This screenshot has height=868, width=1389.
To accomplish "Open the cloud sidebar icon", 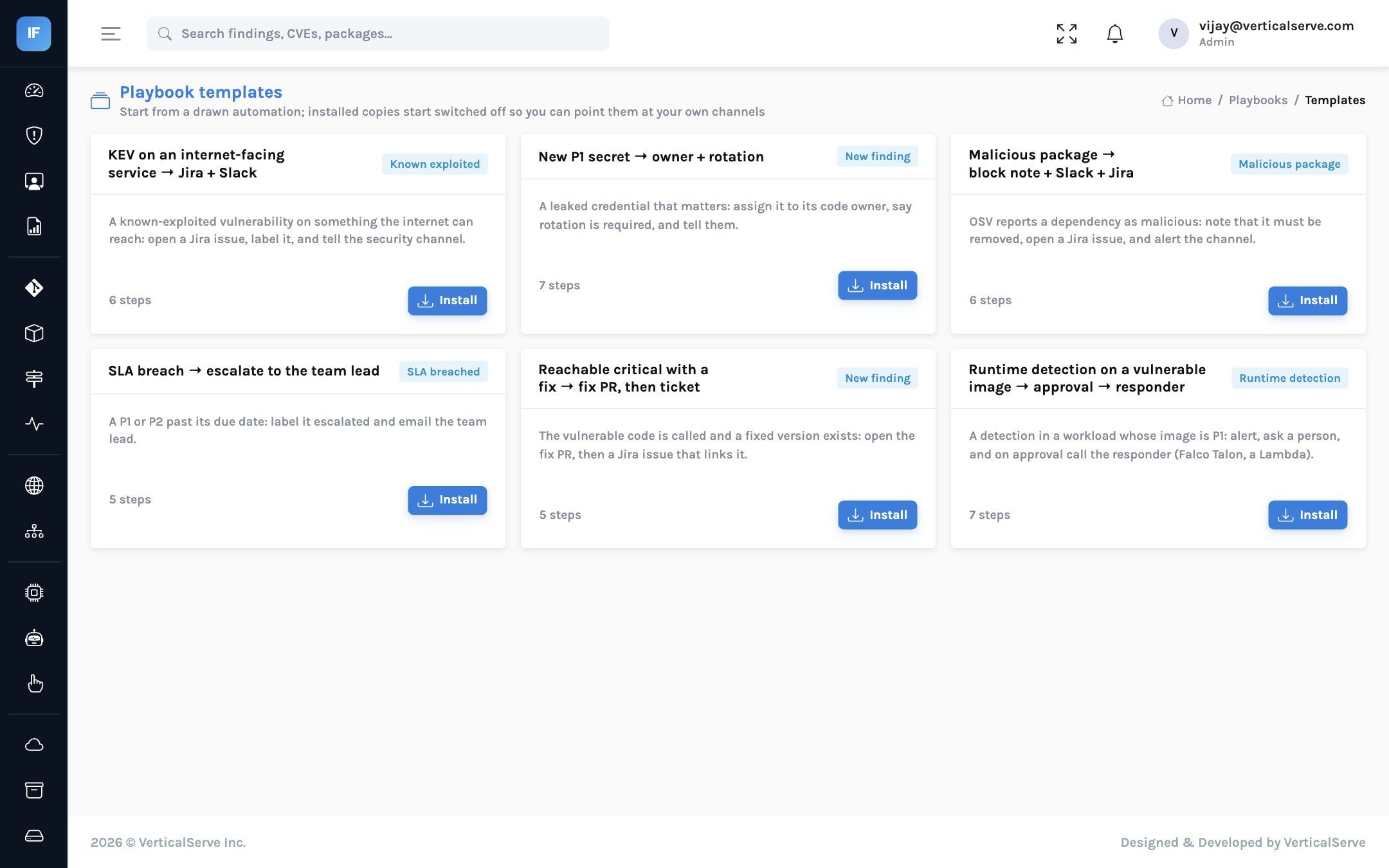I will [34, 745].
